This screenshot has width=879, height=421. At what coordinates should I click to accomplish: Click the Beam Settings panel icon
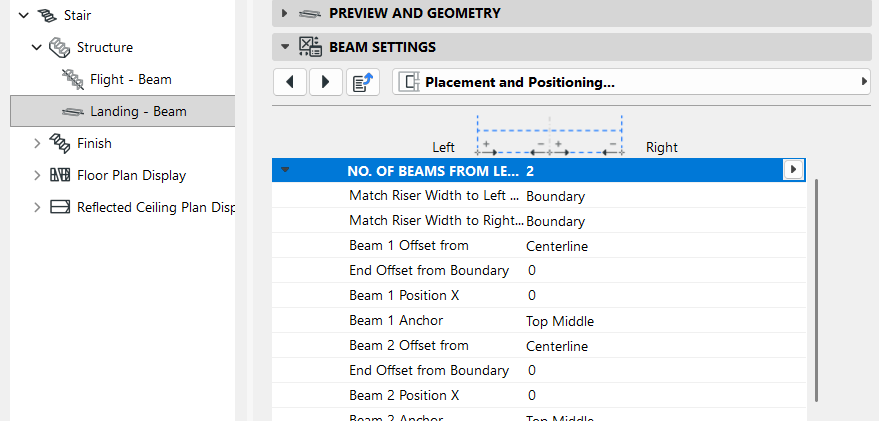point(310,47)
